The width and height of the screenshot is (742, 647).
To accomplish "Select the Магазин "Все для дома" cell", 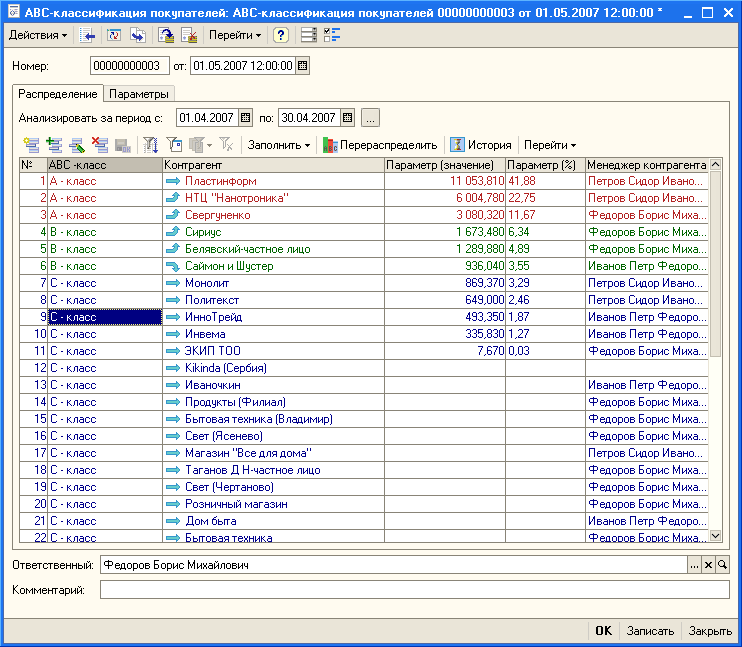I will [273, 453].
